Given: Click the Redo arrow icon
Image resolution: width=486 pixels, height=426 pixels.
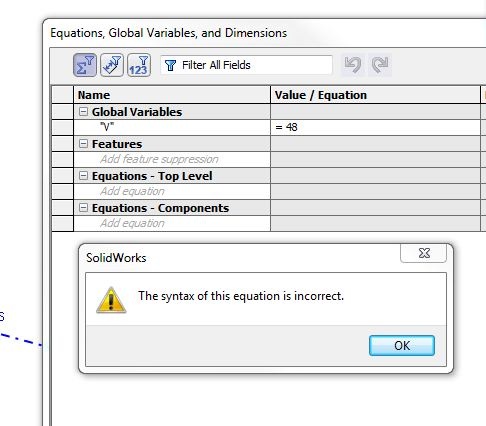Looking at the screenshot, I should (x=380, y=65).
